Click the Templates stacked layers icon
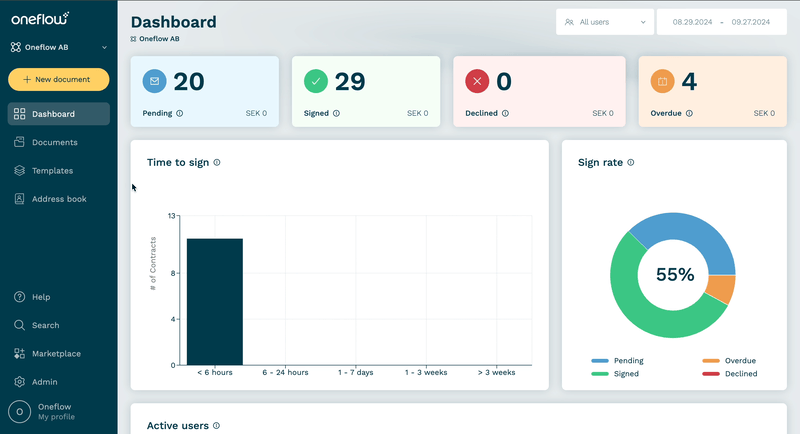The image size is (800, 434). coord(19,170)
